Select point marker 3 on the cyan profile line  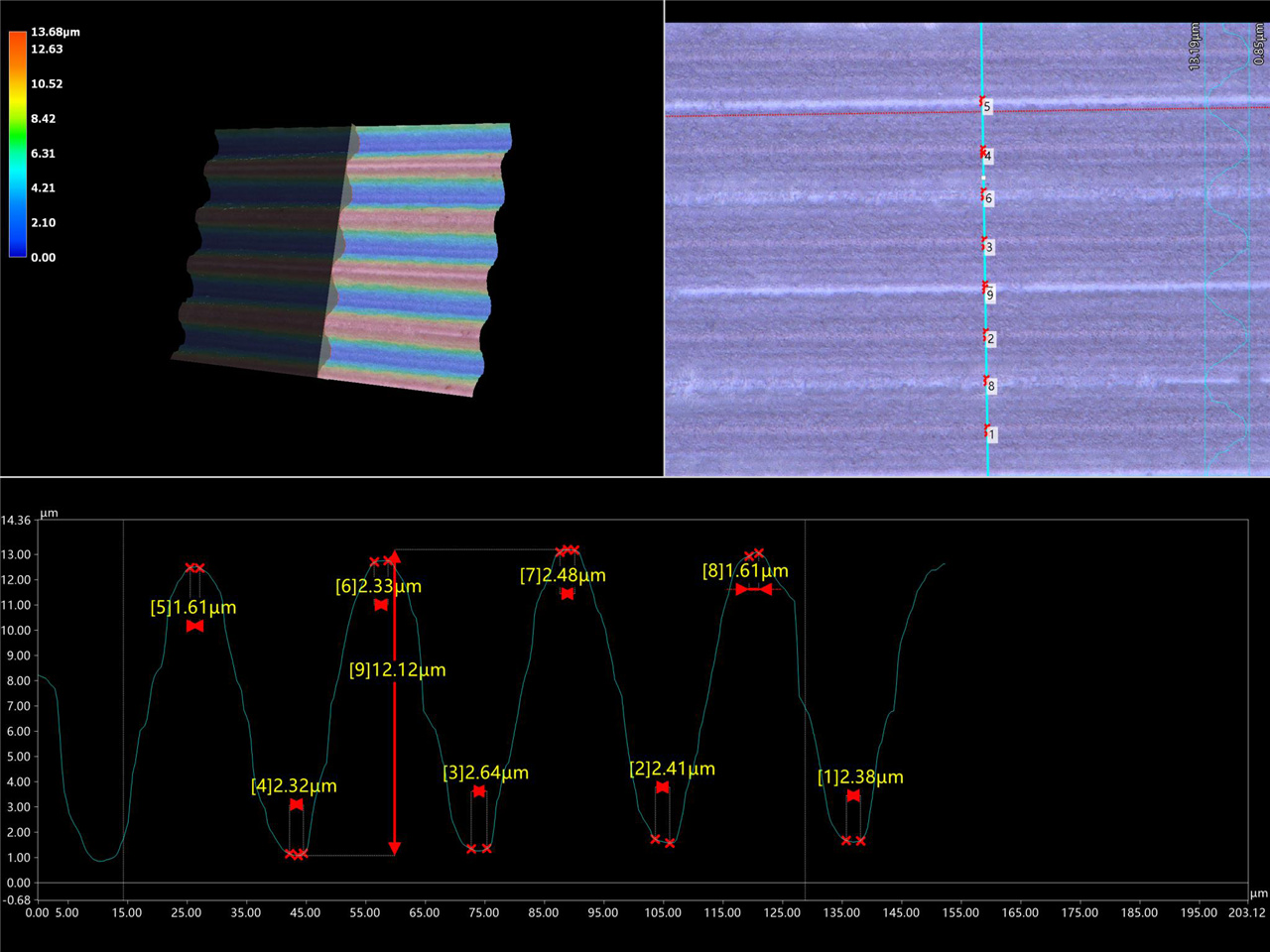(x=986, y=245)
